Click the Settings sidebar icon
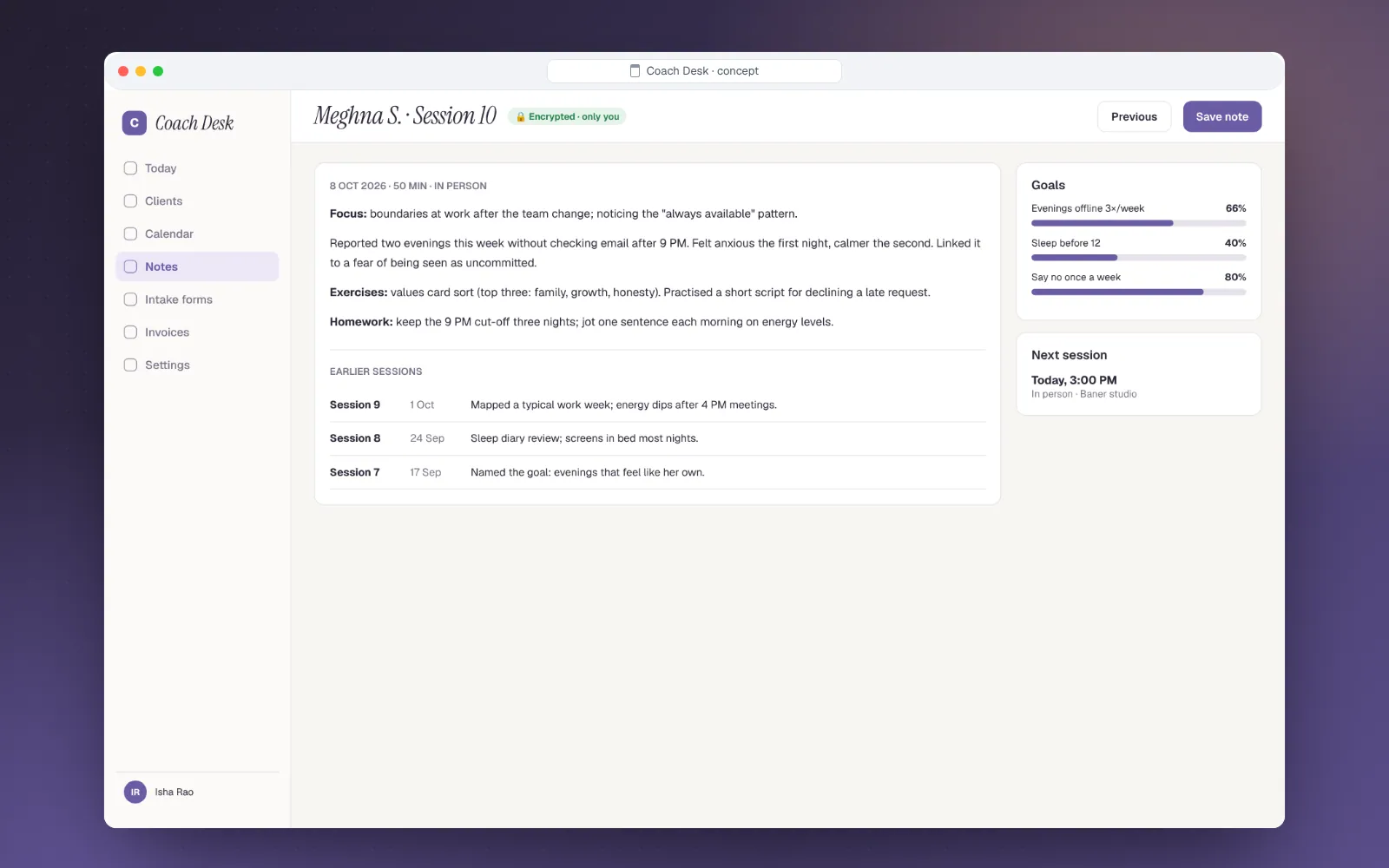Viewport: 1389px width, 868px height. [x=130, y=365]
